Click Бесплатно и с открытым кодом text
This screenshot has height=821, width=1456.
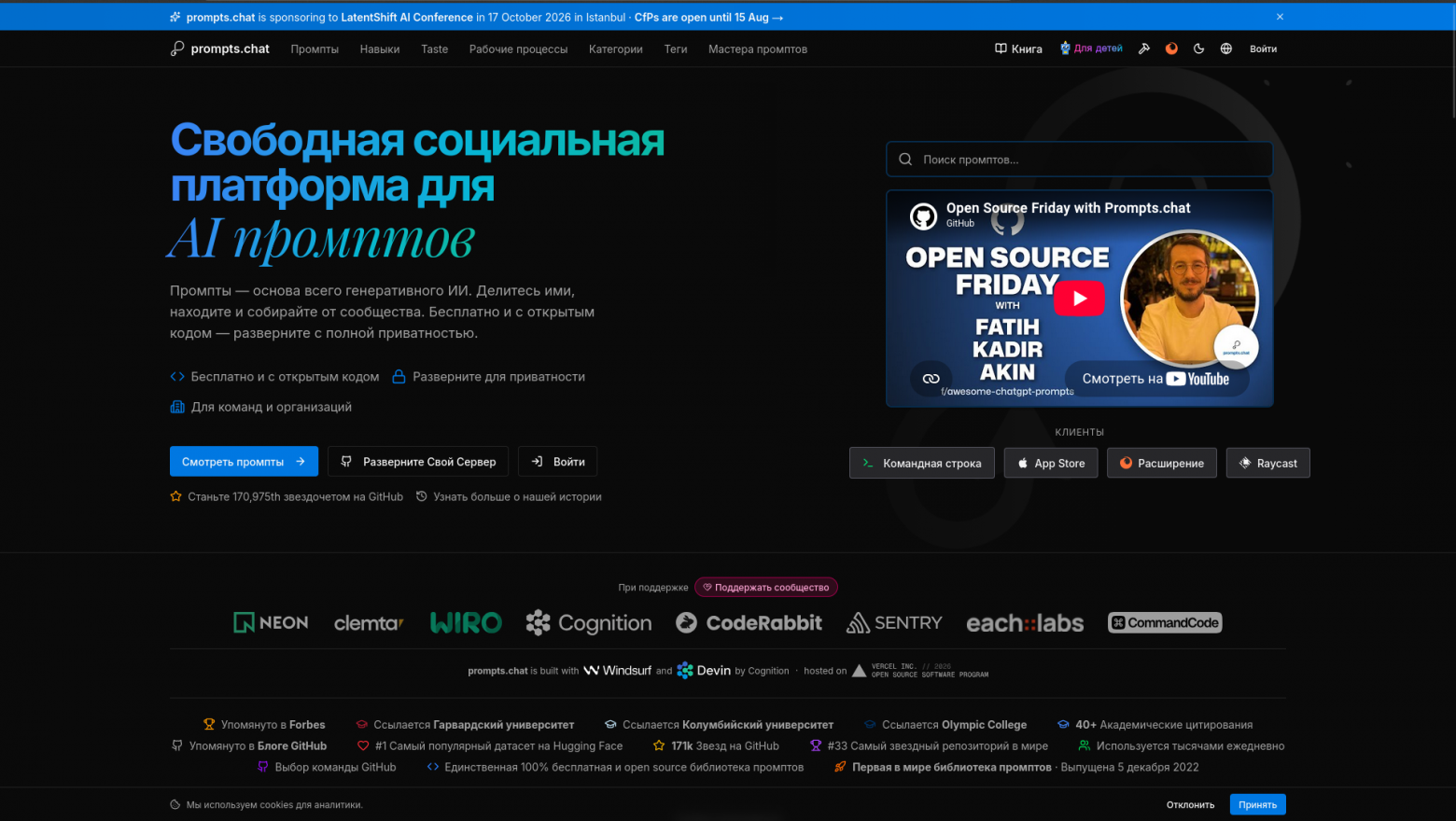click(285, 377)
